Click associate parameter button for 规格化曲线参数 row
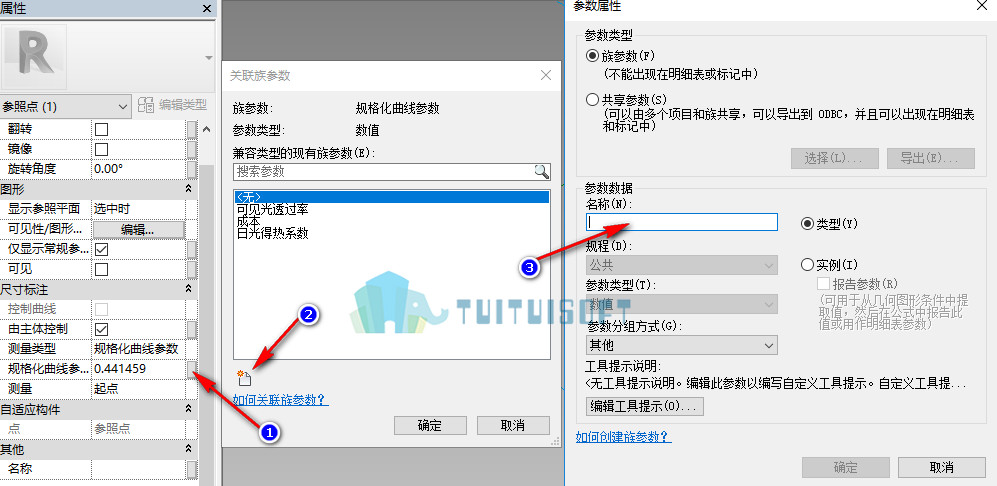Image resolution: width=997 pixels, height=486 pixels. 191,368
